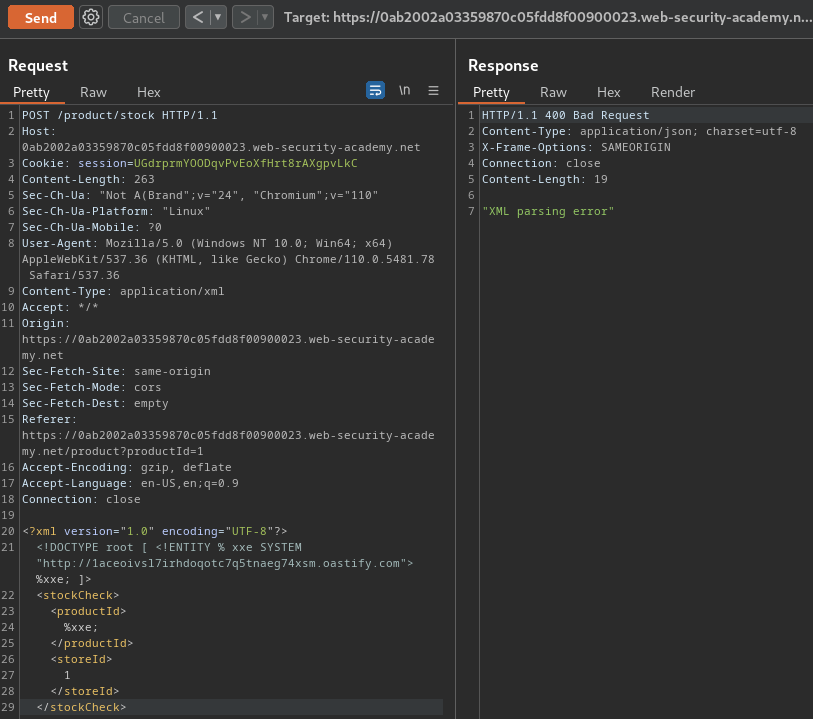813x719 pixels.
Task: Click the Sec-Fetch-Mode: cors header
Action: point(91,387)
